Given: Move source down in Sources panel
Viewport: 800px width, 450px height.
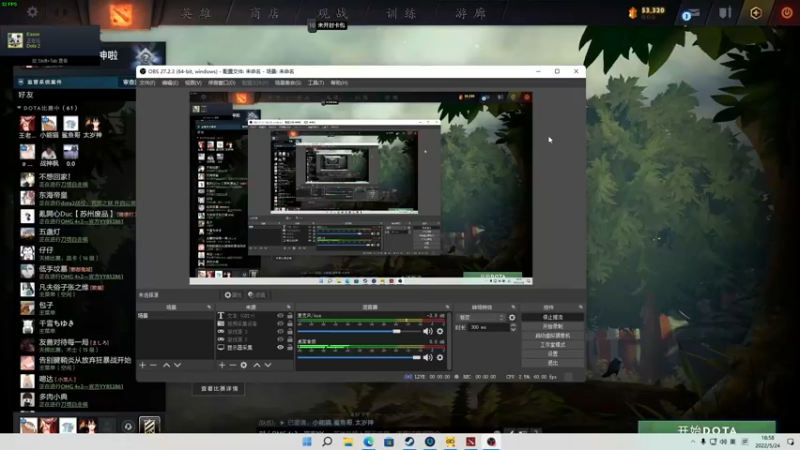Looking at the screenshot, I should [268, 365].
